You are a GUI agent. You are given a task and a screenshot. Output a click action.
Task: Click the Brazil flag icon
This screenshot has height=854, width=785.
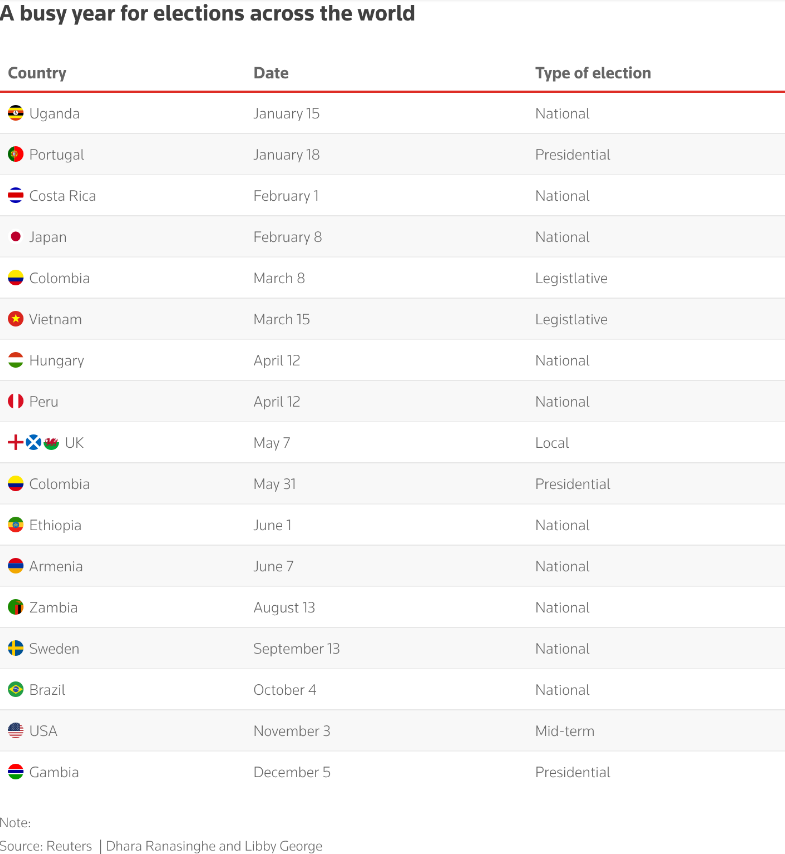click(15, 689)
